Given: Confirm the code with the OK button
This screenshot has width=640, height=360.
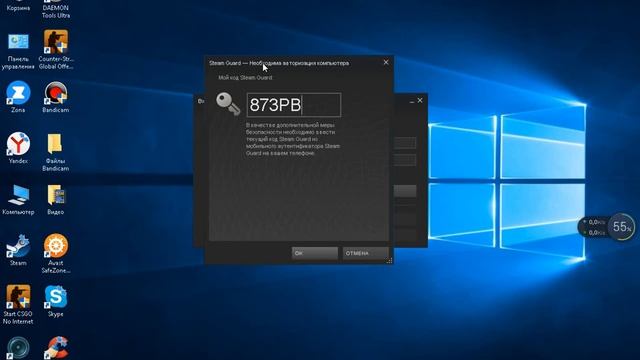Looking at the screenshot, I should [x=315, y=253].
